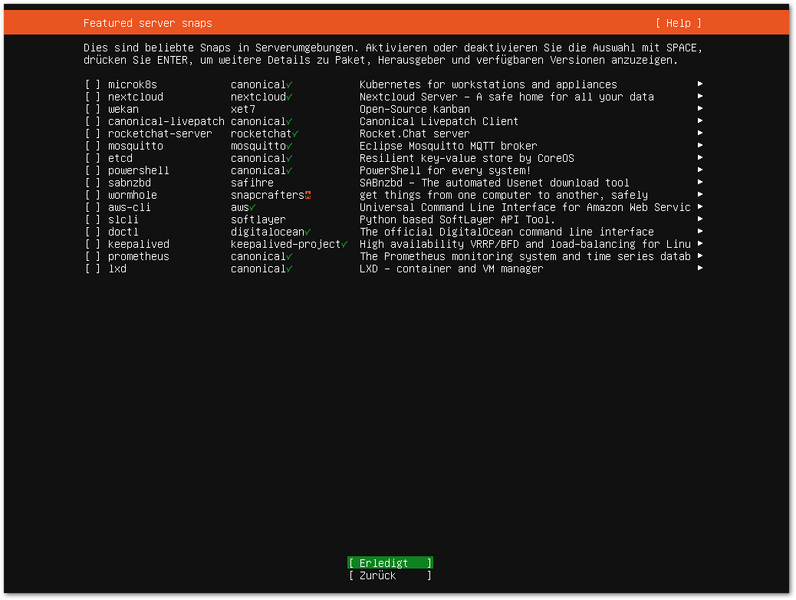Click 'Python based SoftLayer API Tool.' text

coord(457,219)
